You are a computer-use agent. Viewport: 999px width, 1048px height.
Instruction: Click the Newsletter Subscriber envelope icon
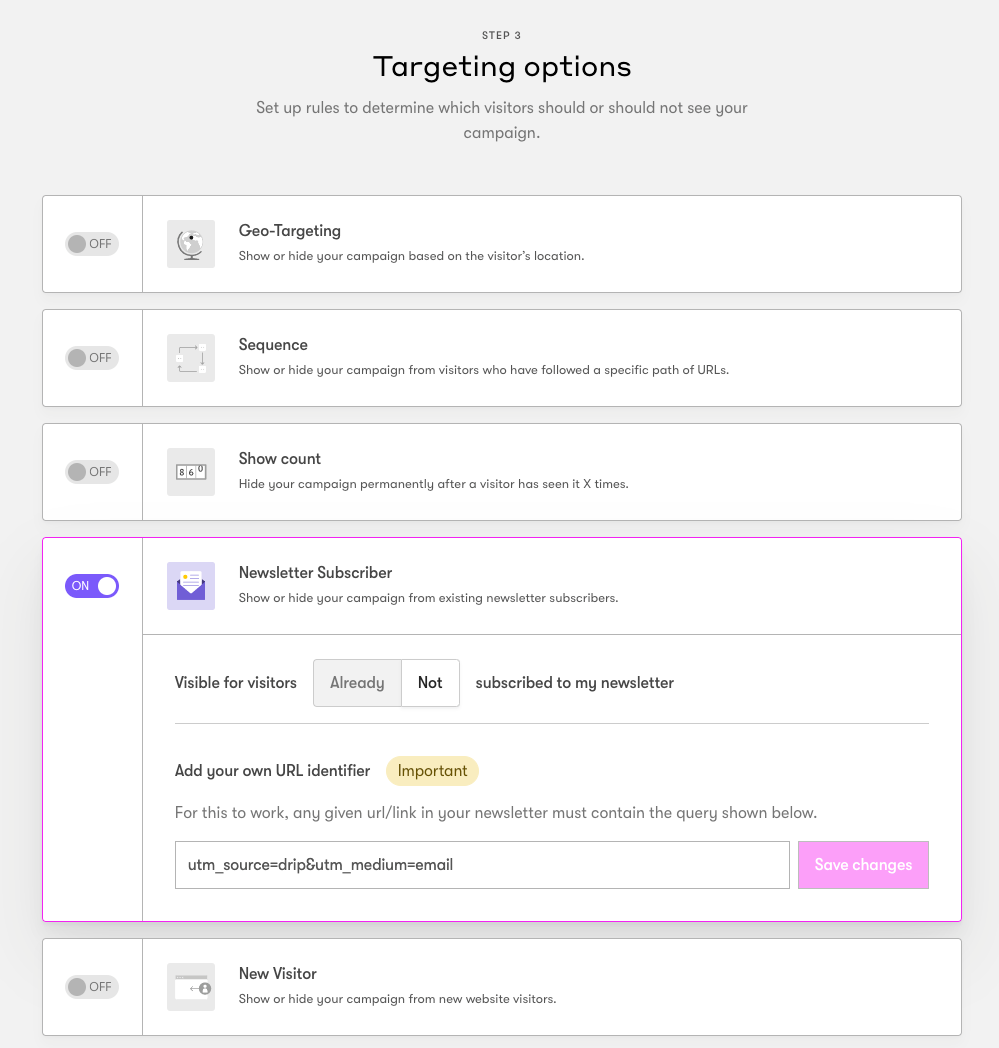point(190,585)
